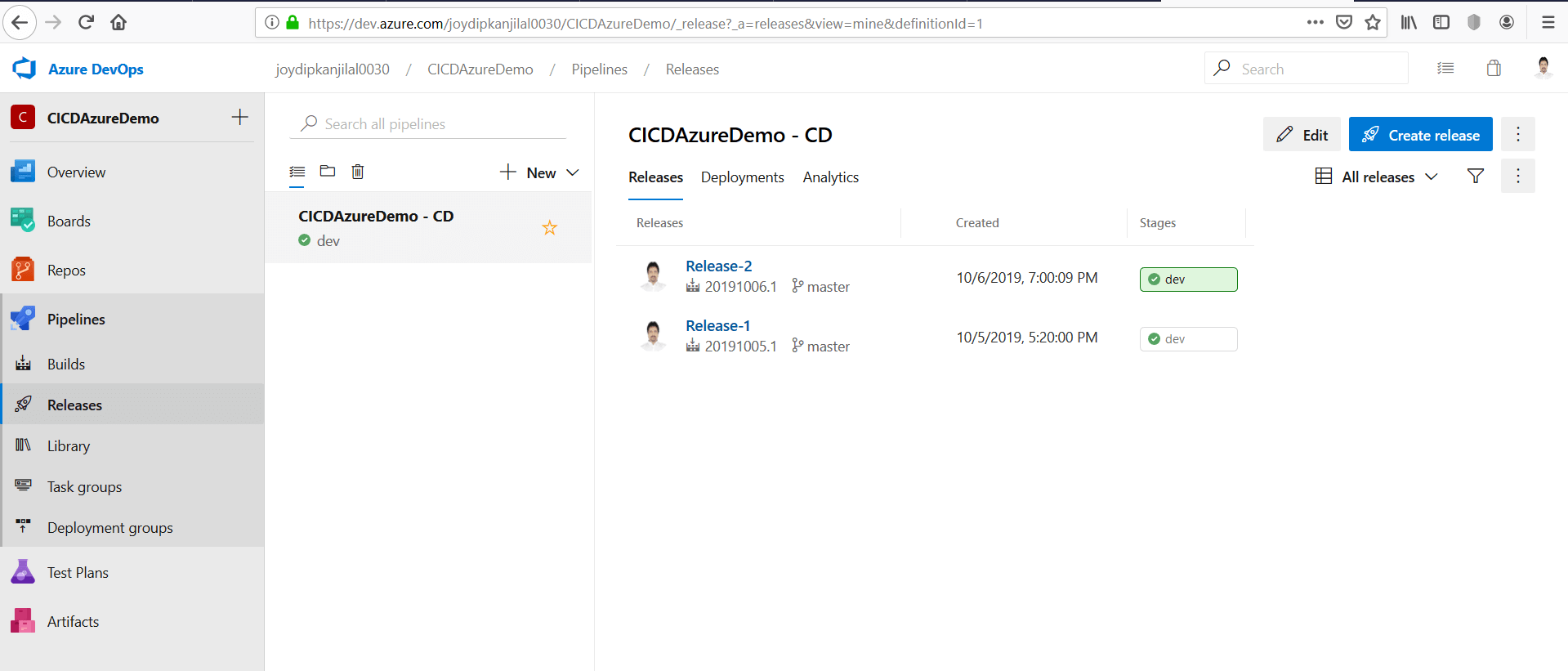Switch to the Analytics tab
The image size is (1568, 671).
(x=830, y=177)
